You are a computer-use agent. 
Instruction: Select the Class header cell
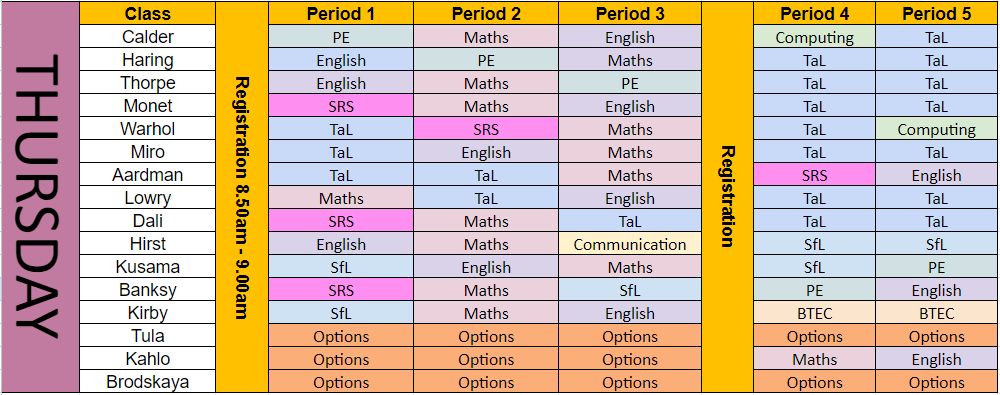(x=148, y=13)
